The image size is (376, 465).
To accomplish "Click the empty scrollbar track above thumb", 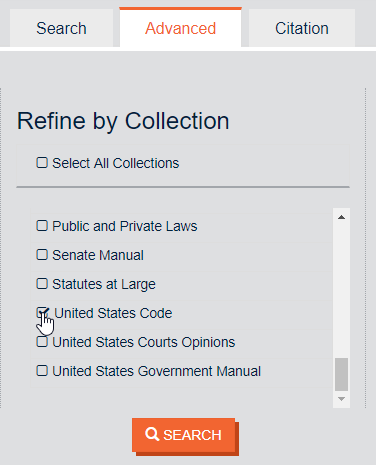I will point(341,291).
